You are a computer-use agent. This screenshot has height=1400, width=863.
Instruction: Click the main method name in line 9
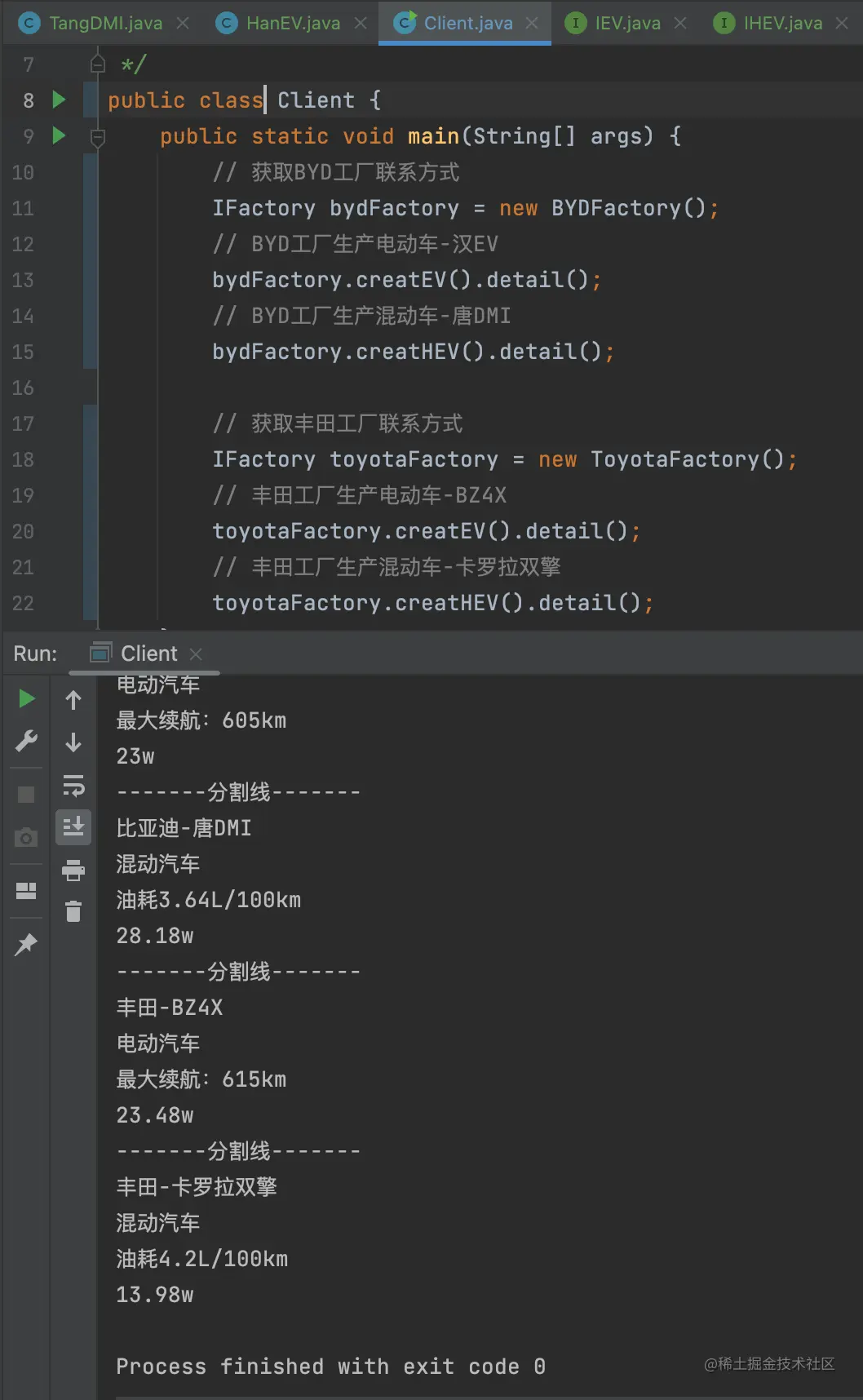click(x=433, y=136)
